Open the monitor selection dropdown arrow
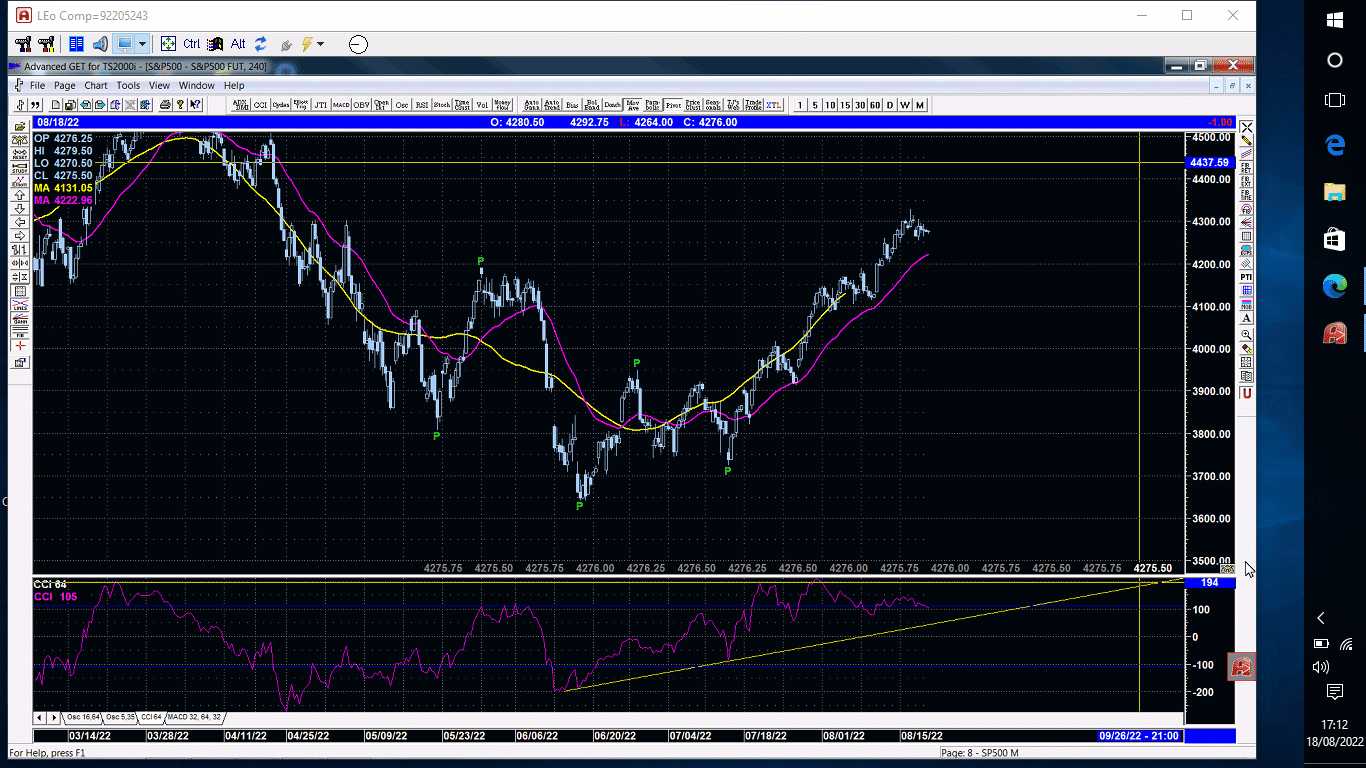This screenshot has height=768, width=1366. click(x=143, y=44)
